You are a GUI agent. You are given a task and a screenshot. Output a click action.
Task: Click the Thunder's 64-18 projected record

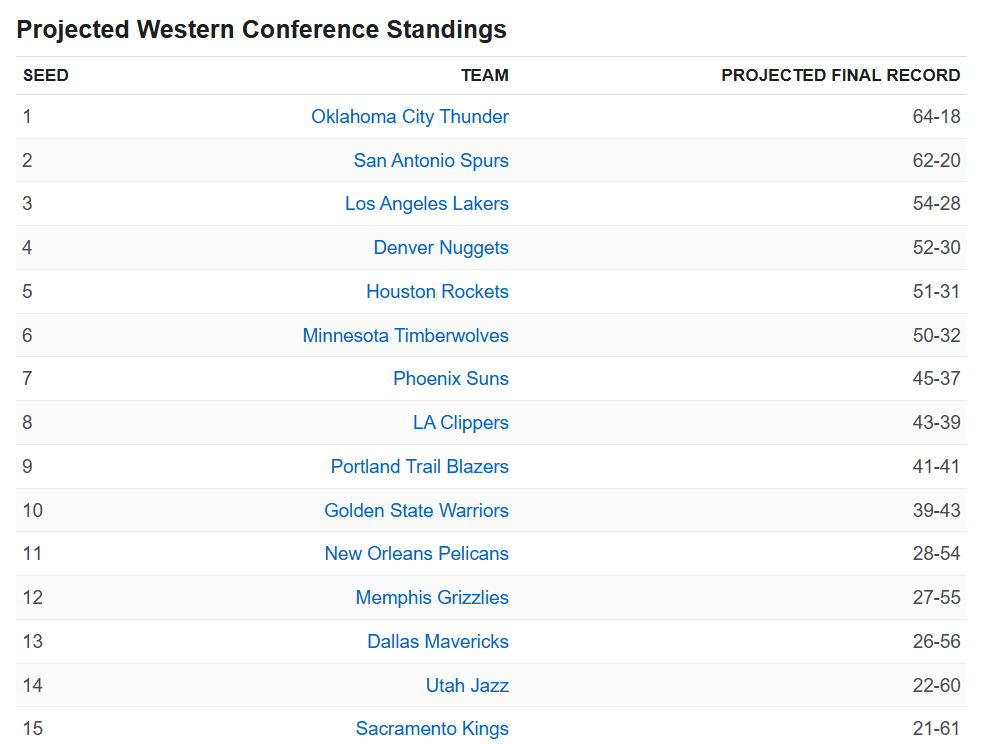tap(936, 117)
